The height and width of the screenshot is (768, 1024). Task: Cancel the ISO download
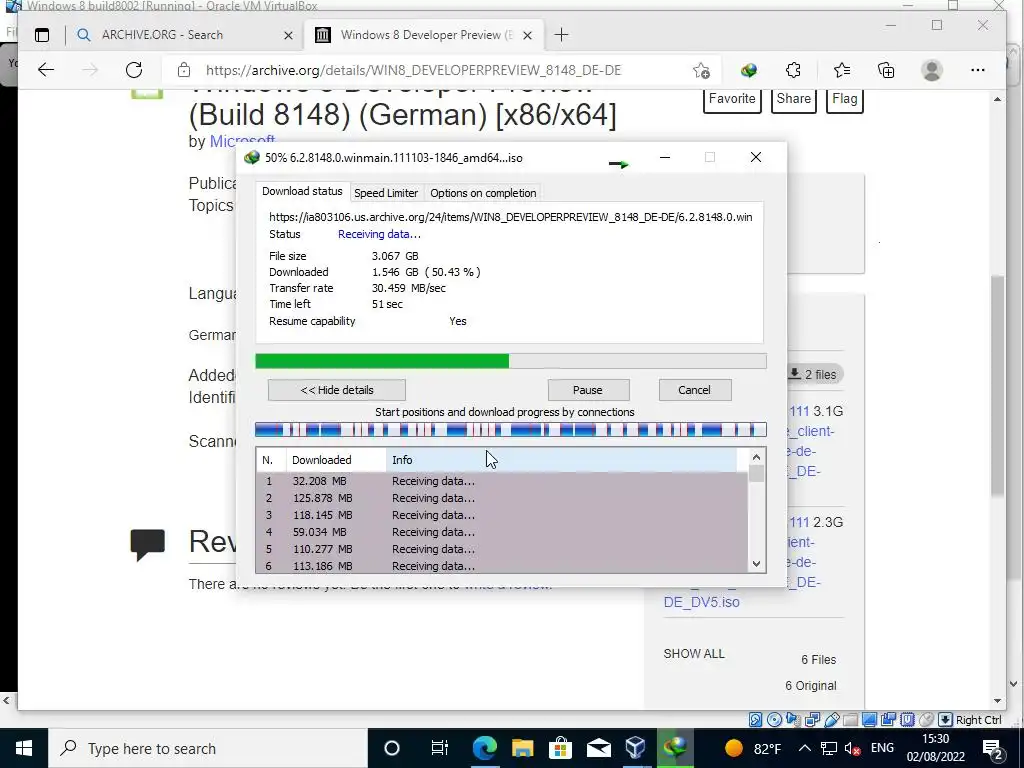(x=694, y=390)
